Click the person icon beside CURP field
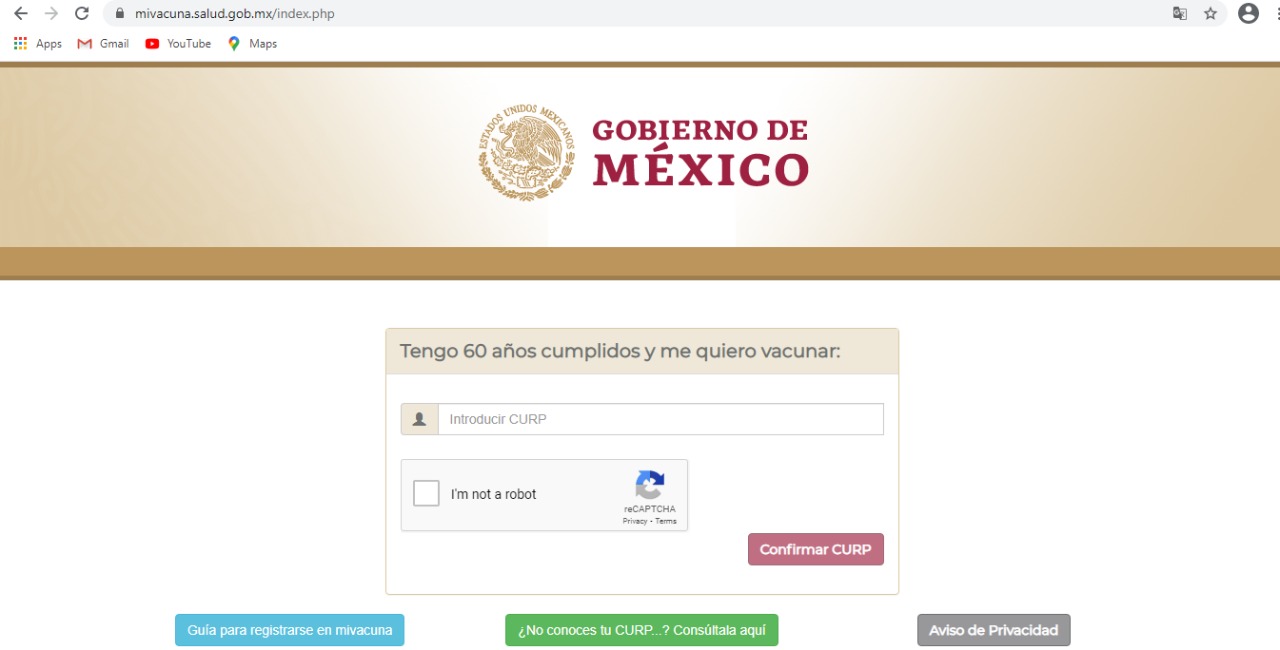This screenshot has width=1280, height=650. pyautogui.click(x=420, y=419)
